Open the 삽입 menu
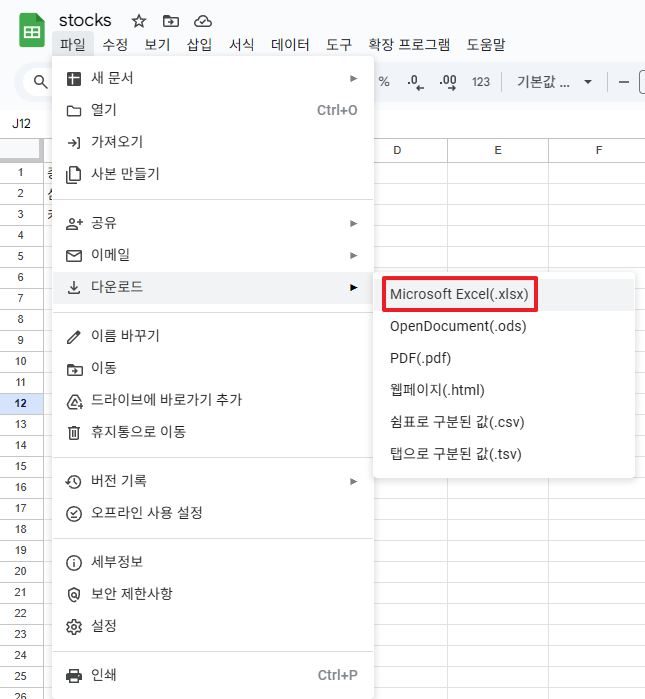This screenshot has height=699, width=645. pyautogui.click(x=199, y=45)
